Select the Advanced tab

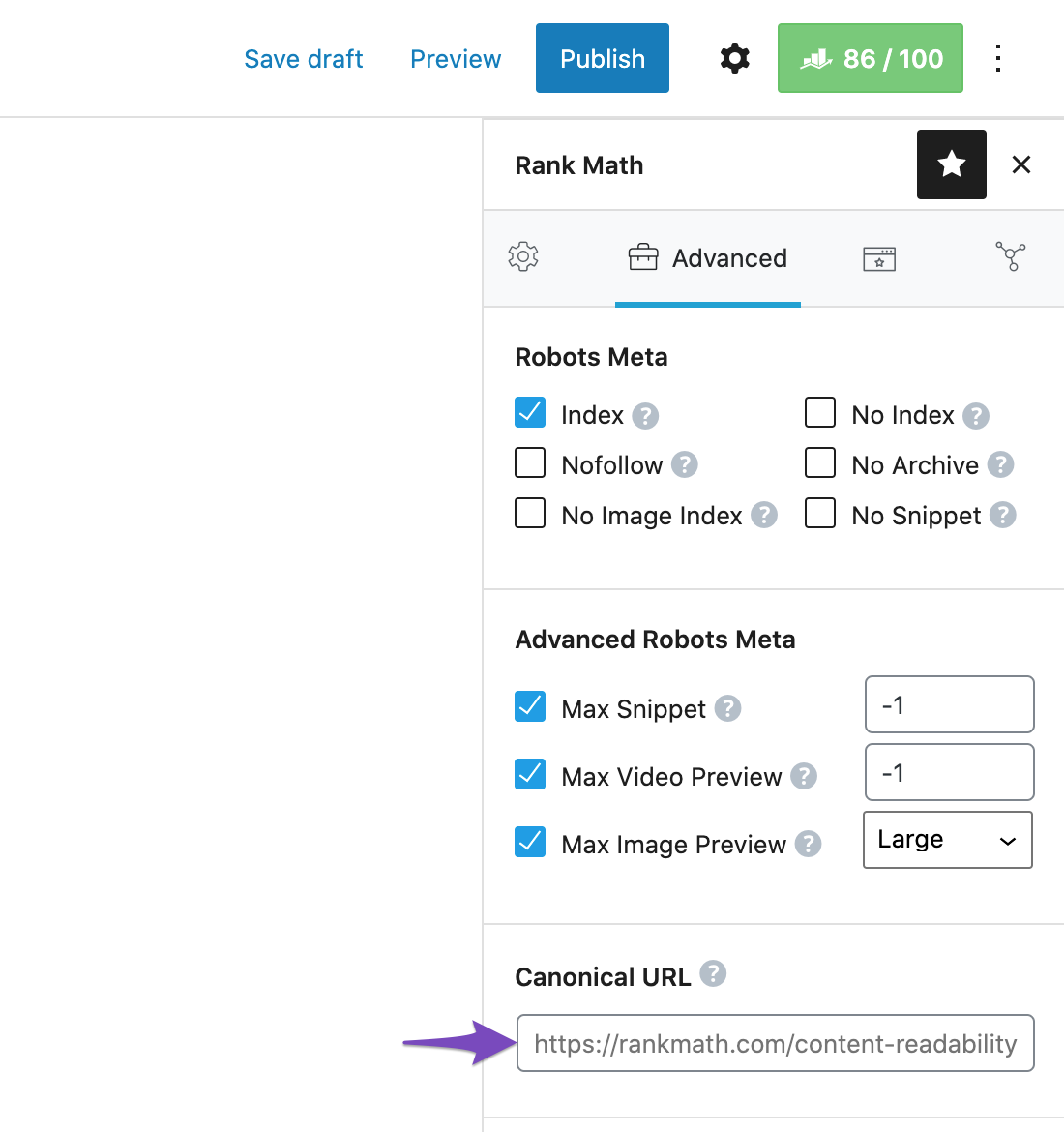pos(707,257)
